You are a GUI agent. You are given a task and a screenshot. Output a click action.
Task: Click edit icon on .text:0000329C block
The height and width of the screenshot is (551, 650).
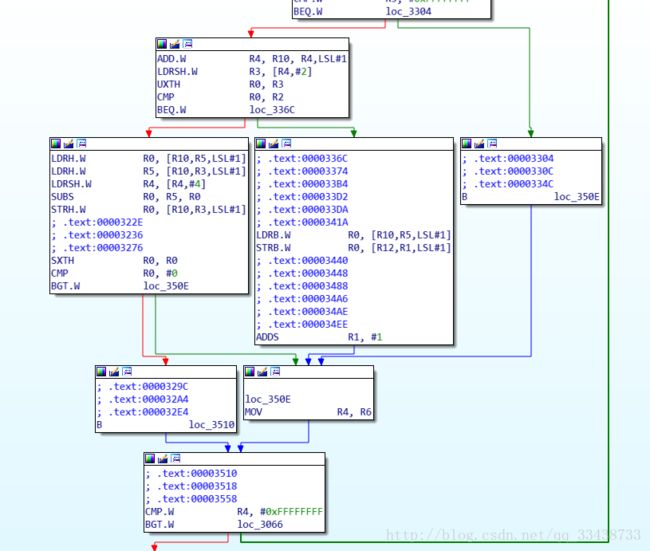click(114, 372)
